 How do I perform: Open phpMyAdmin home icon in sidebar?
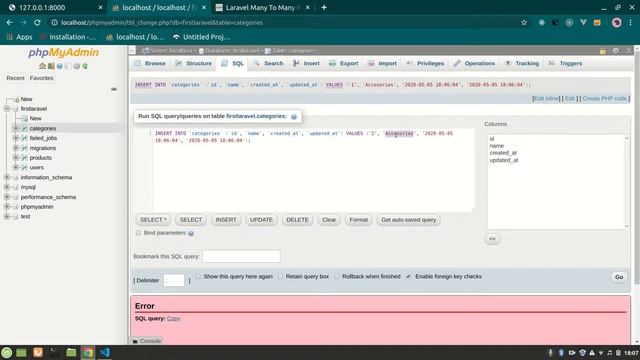point(42,66)
